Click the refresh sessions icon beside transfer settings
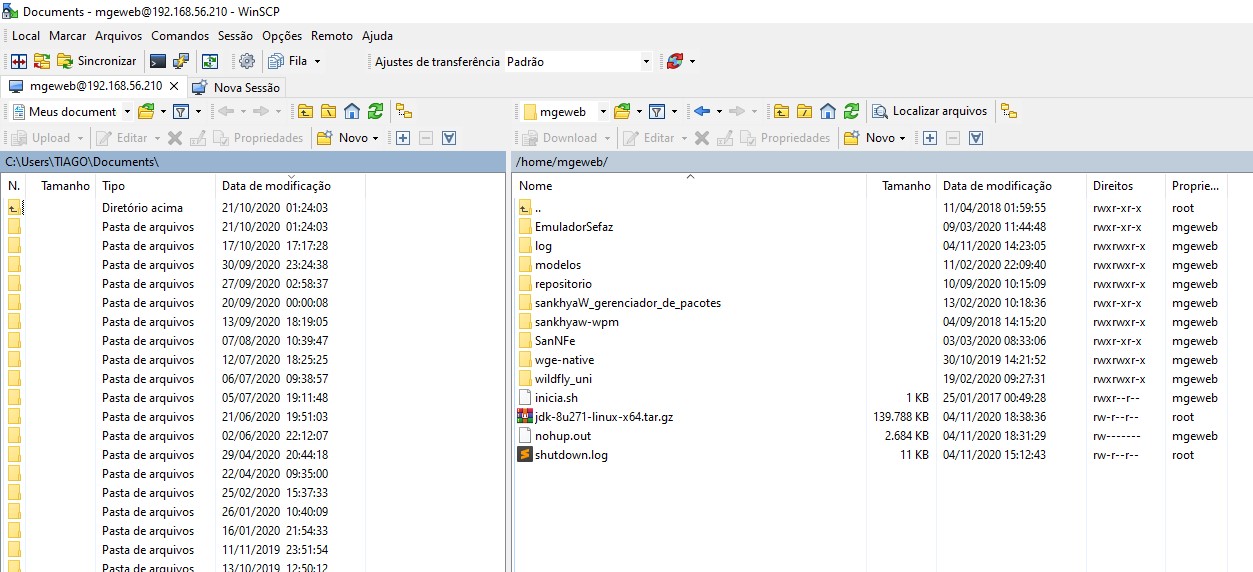 pos(675,61)
